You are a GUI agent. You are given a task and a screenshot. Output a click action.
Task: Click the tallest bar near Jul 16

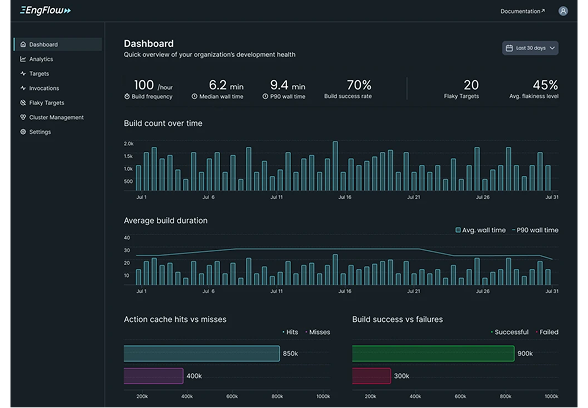click(x=335, y=166)
